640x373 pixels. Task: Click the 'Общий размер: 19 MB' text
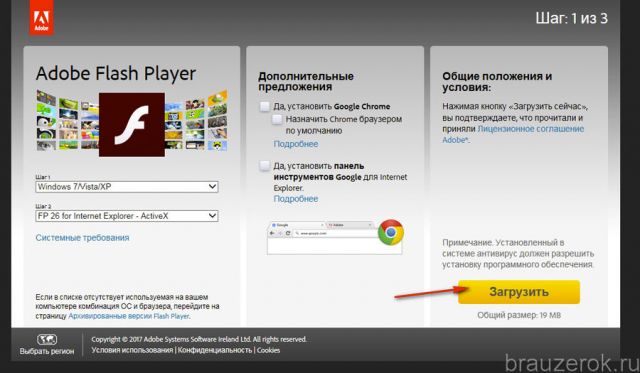pos(519,315)
